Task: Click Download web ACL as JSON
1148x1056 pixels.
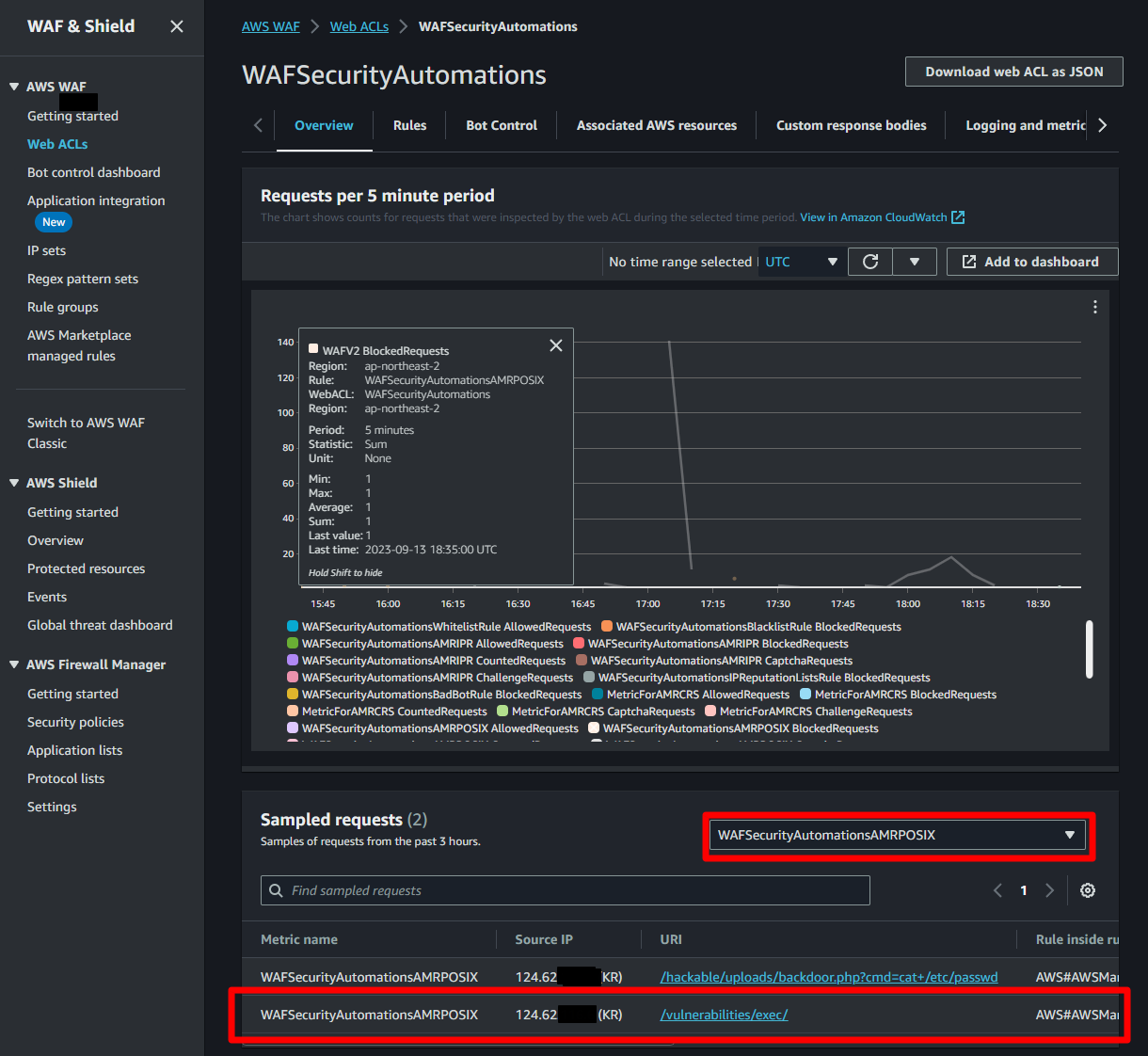Action: coord(1014,72)
